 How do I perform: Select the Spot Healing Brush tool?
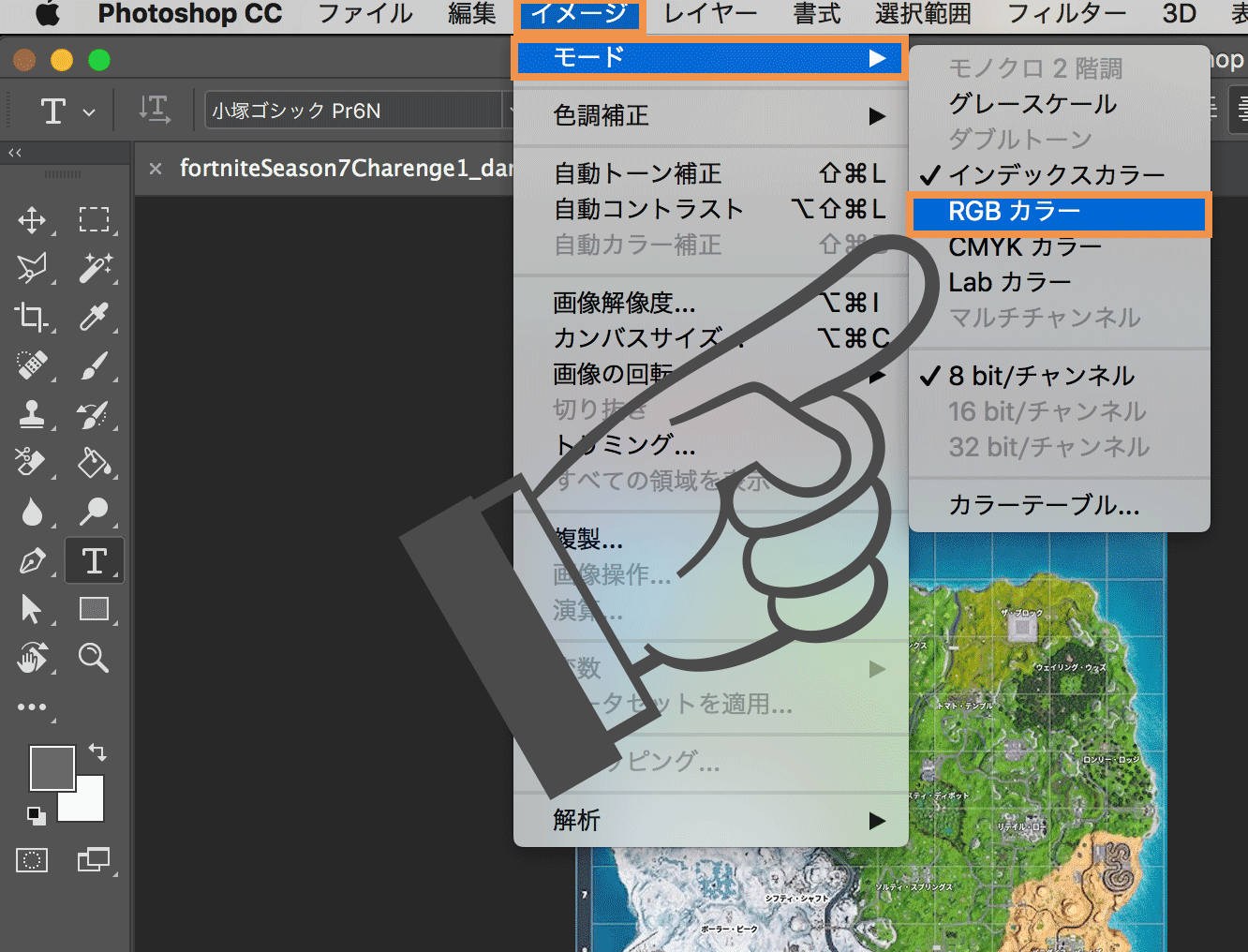[32, 365]
